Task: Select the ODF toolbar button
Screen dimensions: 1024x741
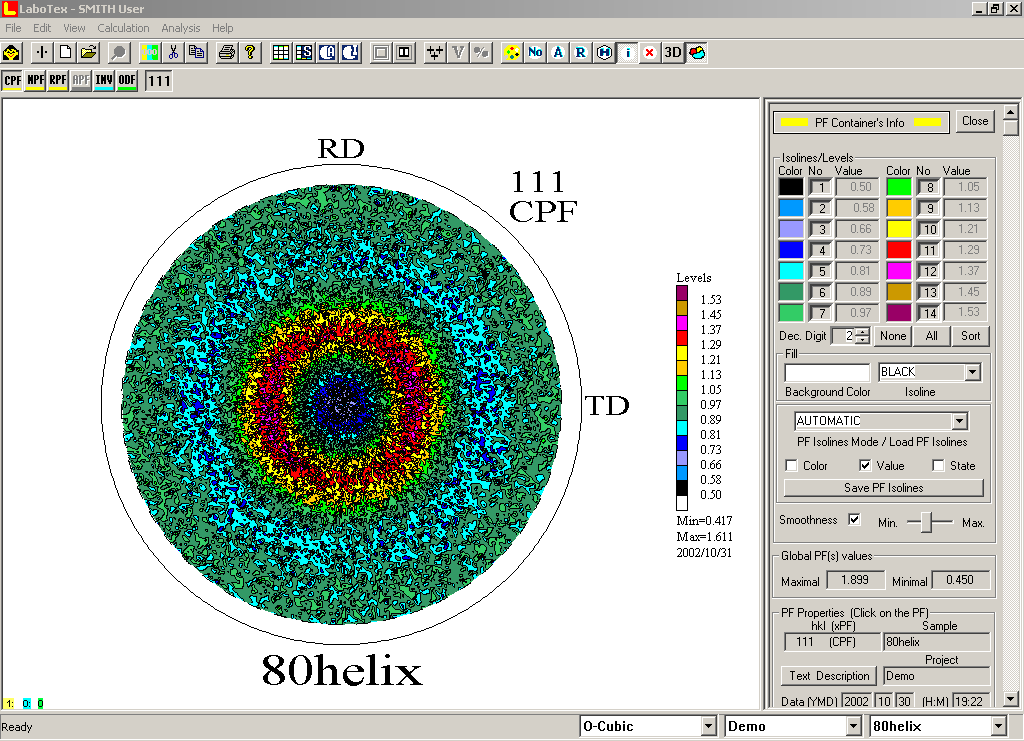Action: [x=127, y=80]
